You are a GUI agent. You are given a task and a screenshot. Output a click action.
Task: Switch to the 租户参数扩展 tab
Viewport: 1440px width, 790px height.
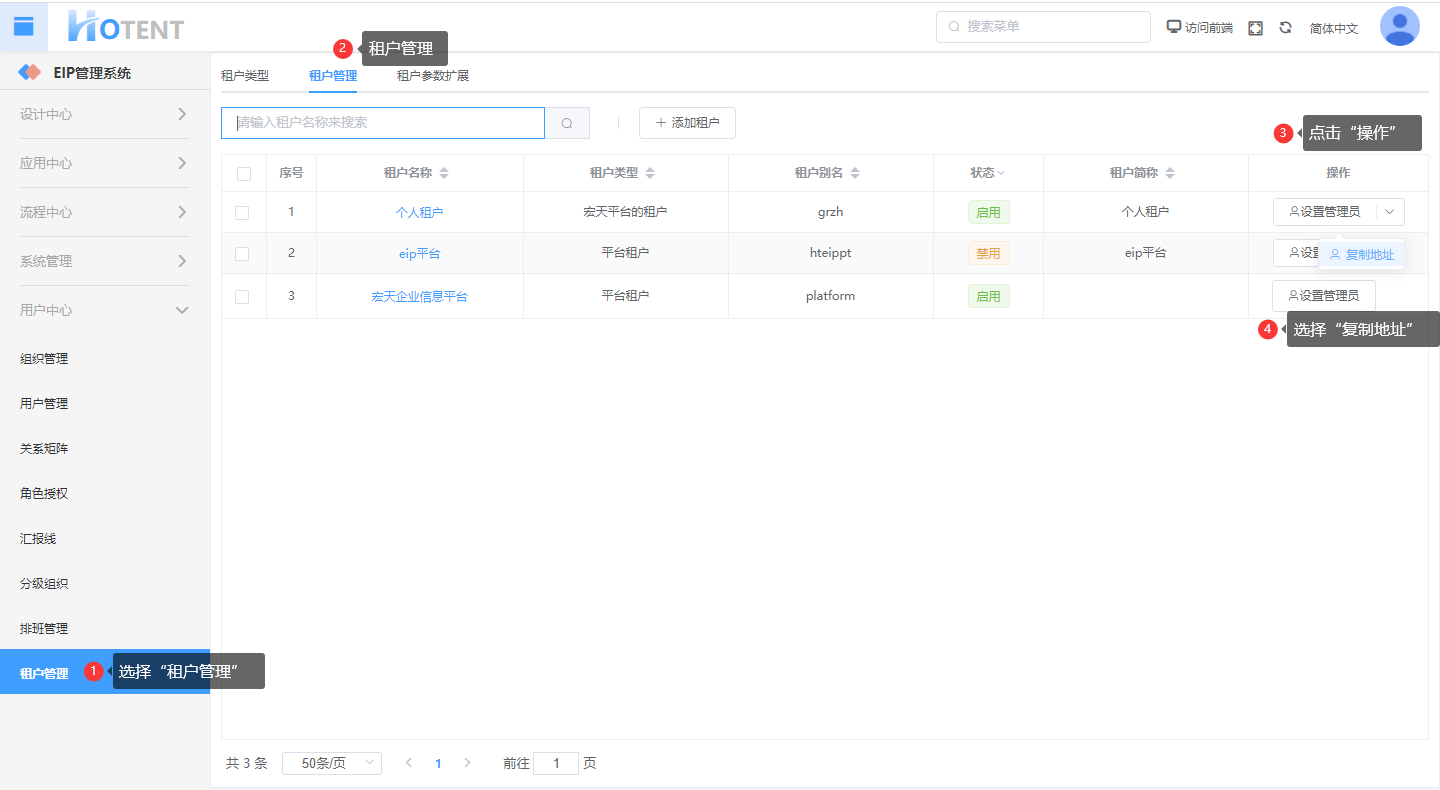(x=432, y=75)
